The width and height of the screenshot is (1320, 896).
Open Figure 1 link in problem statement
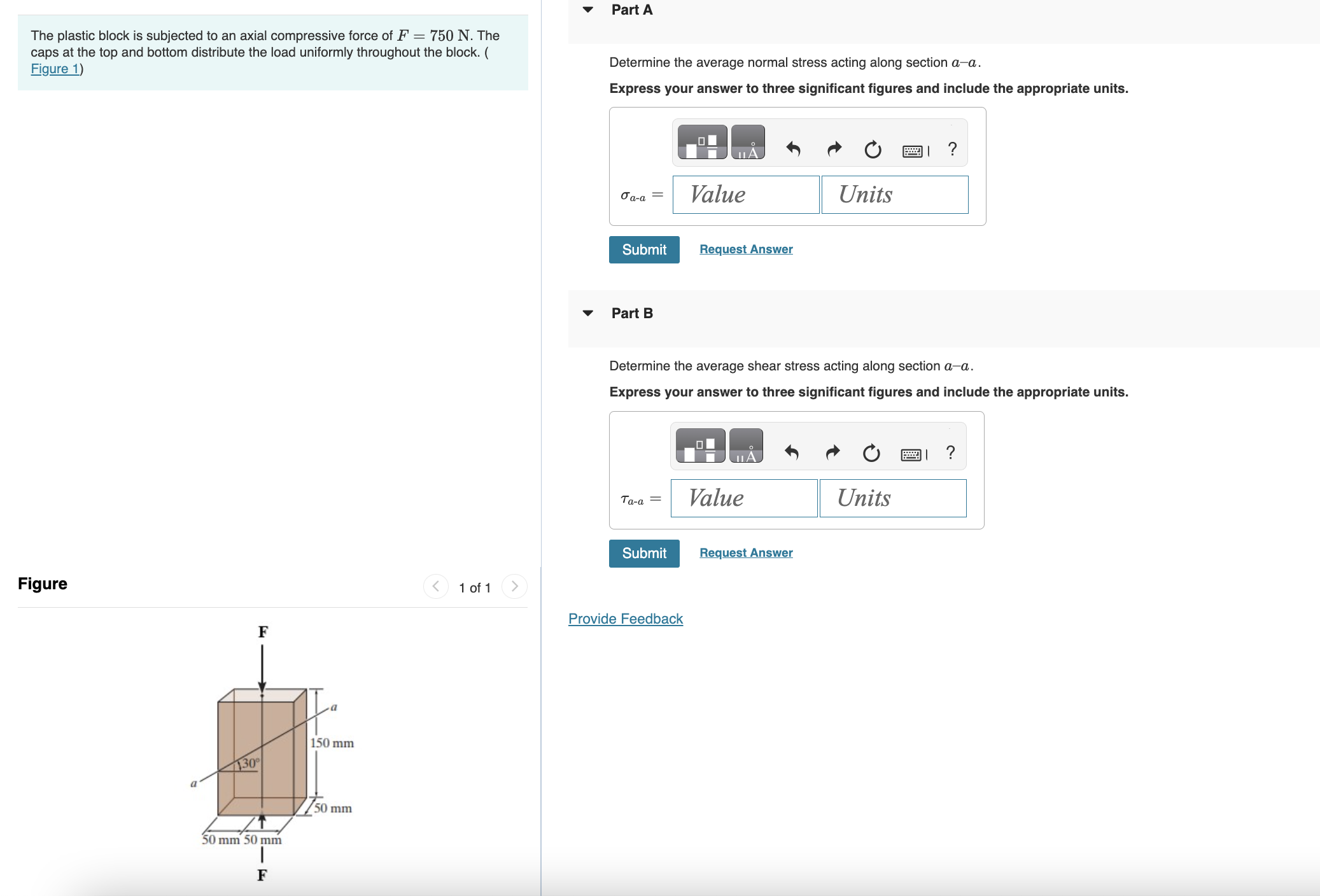click(x=55, y=69)
